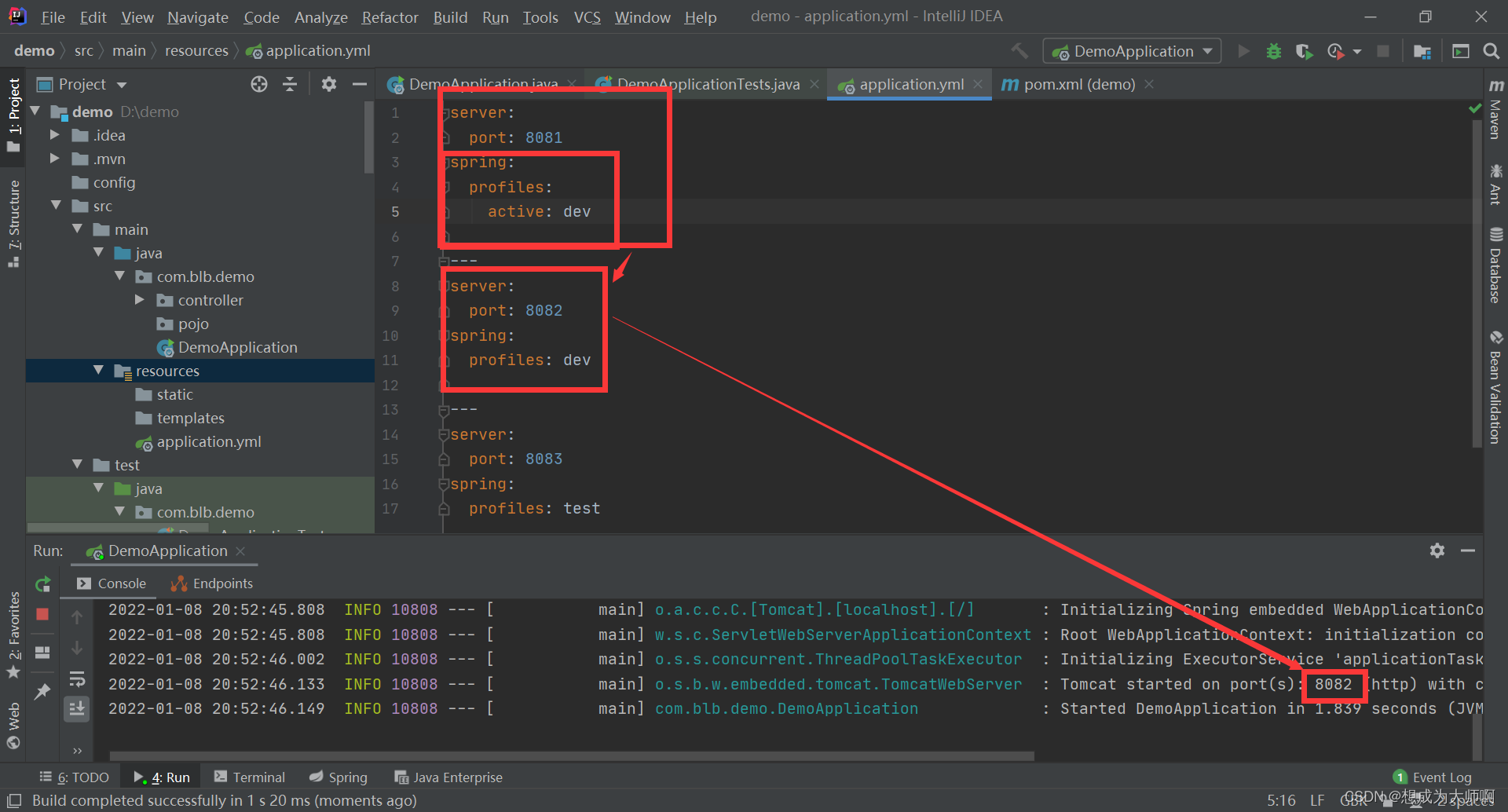Click the Event Log status button
The height and width of the screenshot is (812, 1508).
click(1432, 777)
